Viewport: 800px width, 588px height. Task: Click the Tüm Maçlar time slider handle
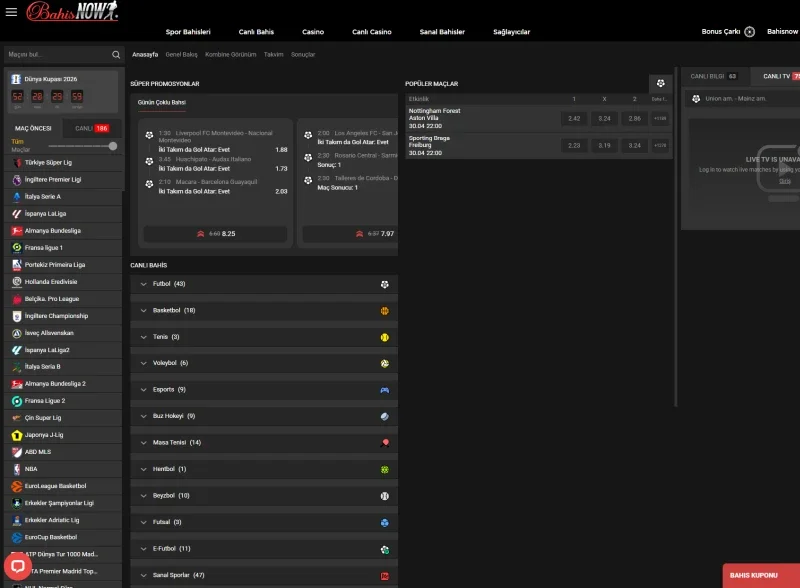point(113,146)
